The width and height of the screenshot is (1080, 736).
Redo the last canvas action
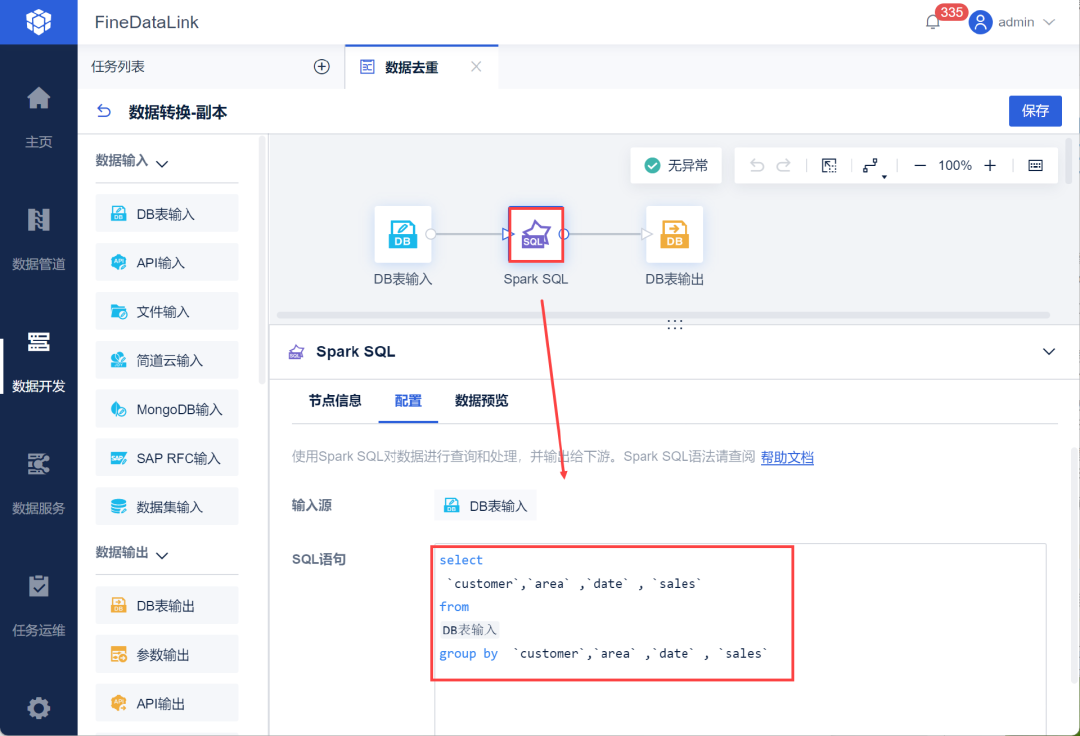783,165
